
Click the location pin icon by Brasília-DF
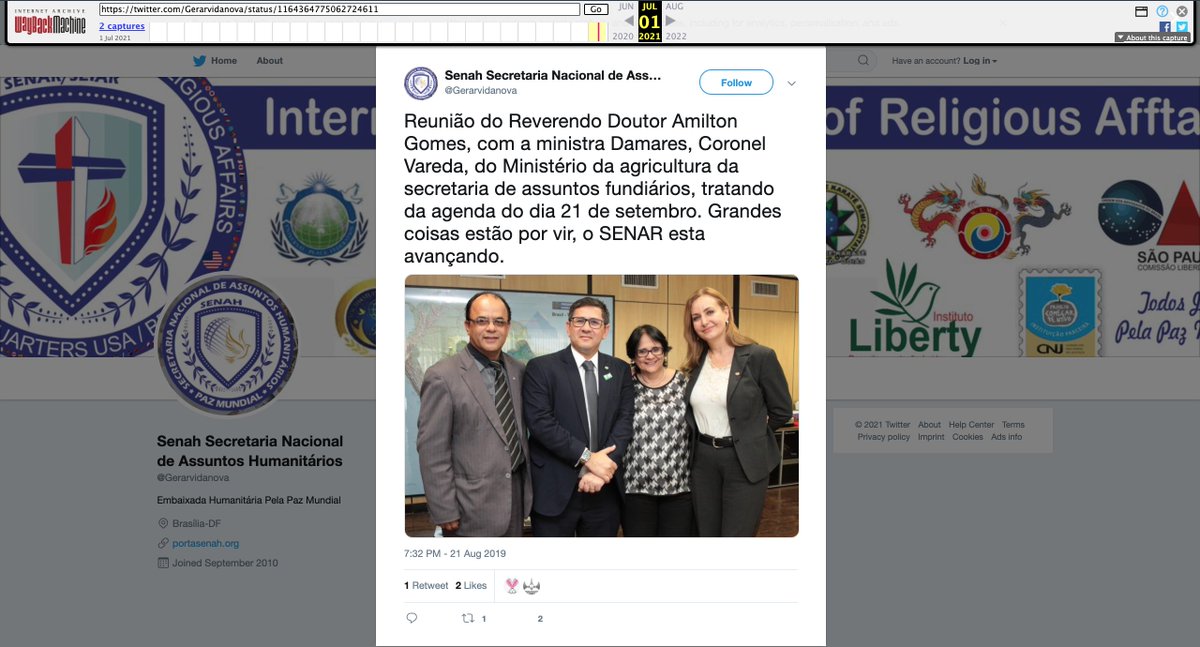163,524
